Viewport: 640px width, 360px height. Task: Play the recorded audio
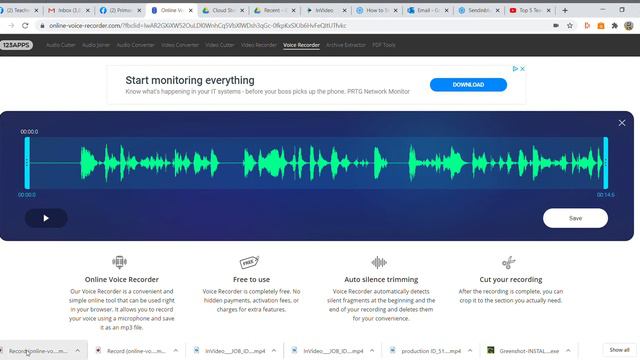(x=46, y=218)
